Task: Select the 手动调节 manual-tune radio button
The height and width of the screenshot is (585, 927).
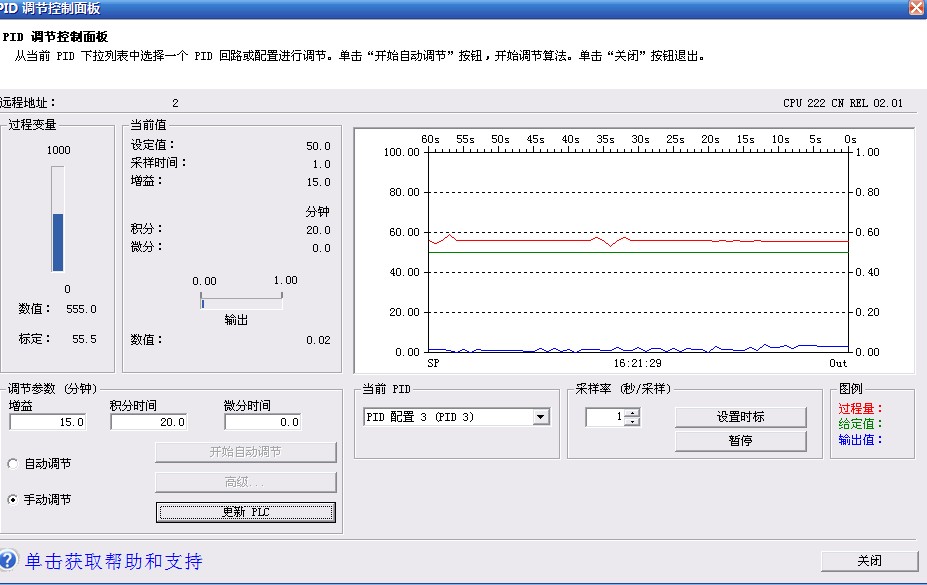Action: pyautogui.click(x=13, y=499)
